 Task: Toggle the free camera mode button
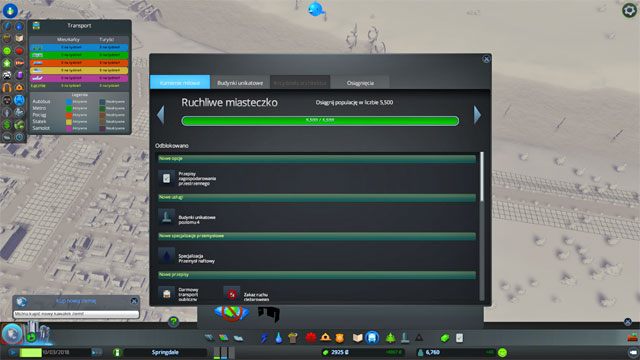633,352
